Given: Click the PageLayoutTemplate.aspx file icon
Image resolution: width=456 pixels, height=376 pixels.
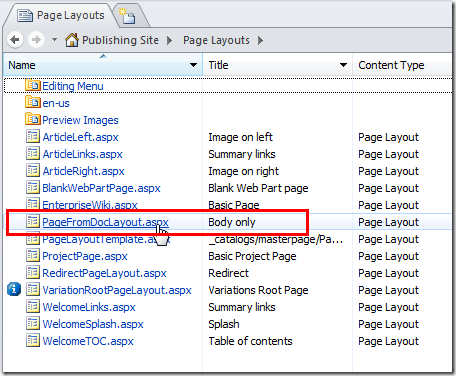Looking at the screenshot, I should pyautogui.click(x=33, y=239).
